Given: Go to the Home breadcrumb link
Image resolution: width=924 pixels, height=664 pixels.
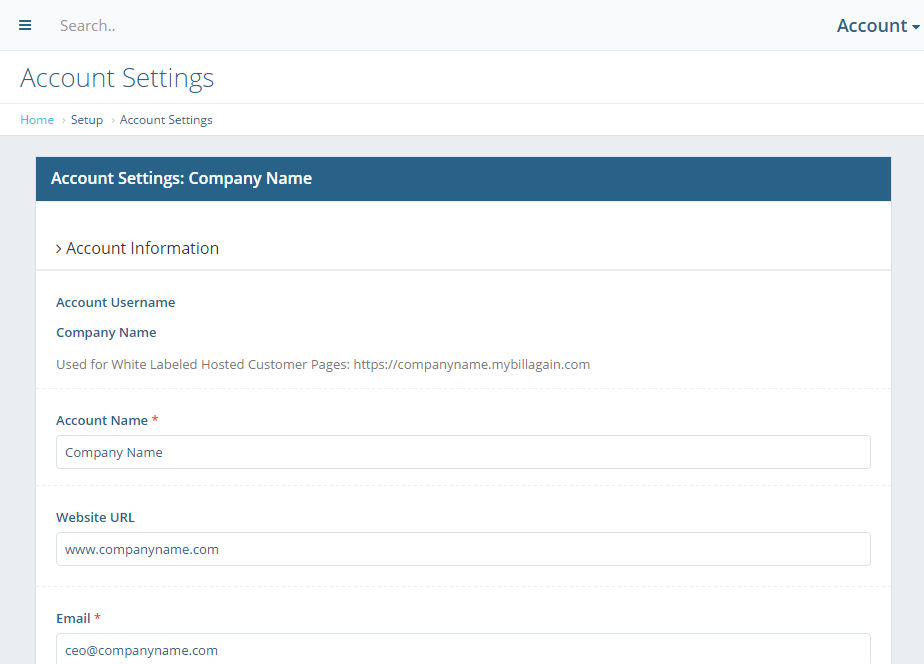Looking at the screenshot, I should (x=37, y=120).
